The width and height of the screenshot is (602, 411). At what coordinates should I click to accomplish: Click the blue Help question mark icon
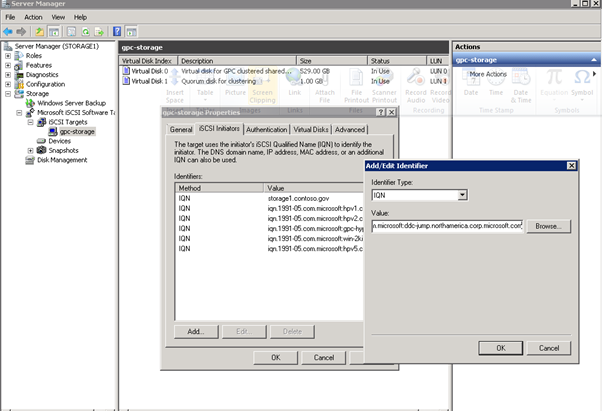[117, 31]
